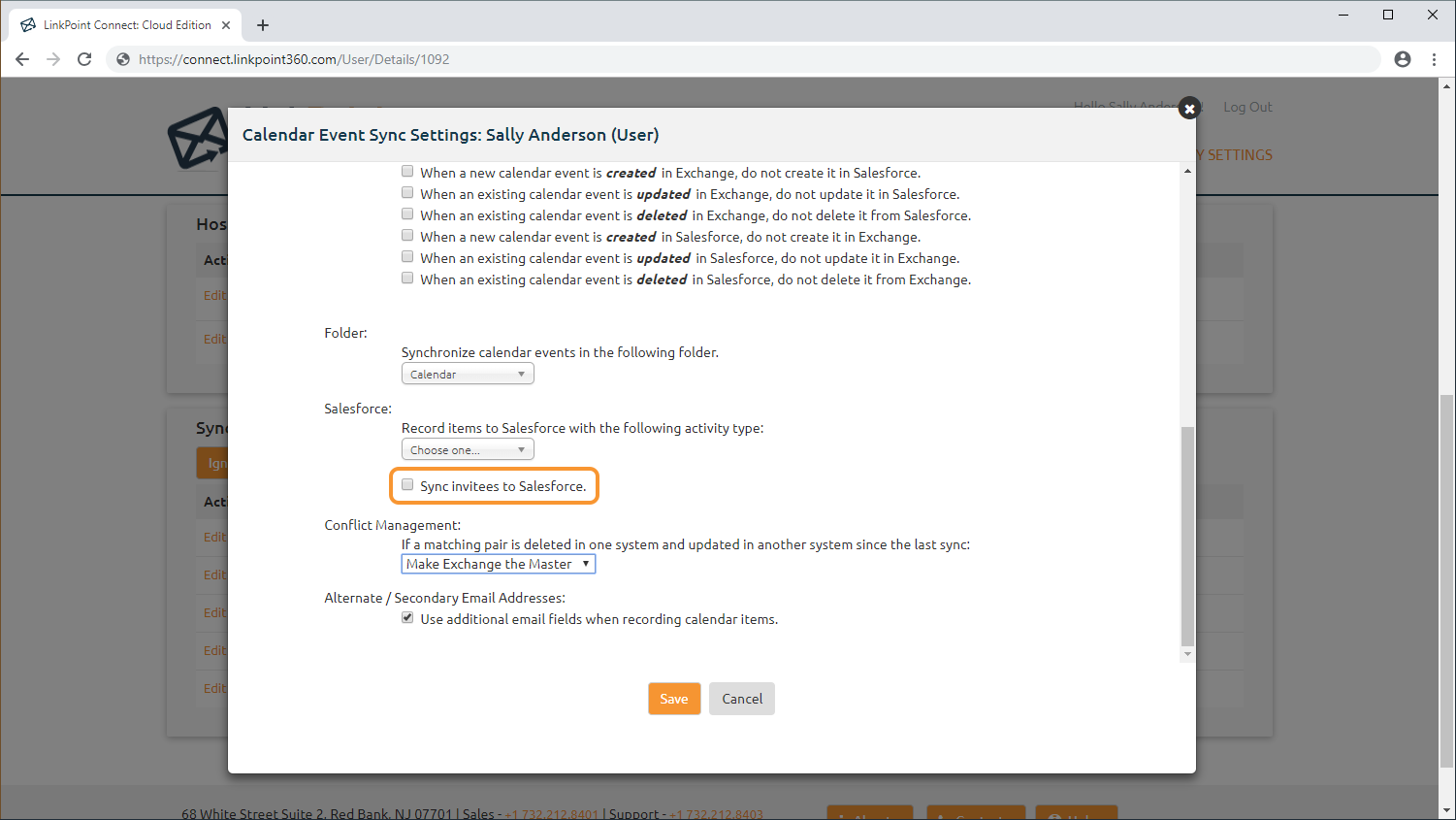The image size is (1456, 820).
Task: Click the dialog scrollbar down arrow
Action: tap(1187, 655)
